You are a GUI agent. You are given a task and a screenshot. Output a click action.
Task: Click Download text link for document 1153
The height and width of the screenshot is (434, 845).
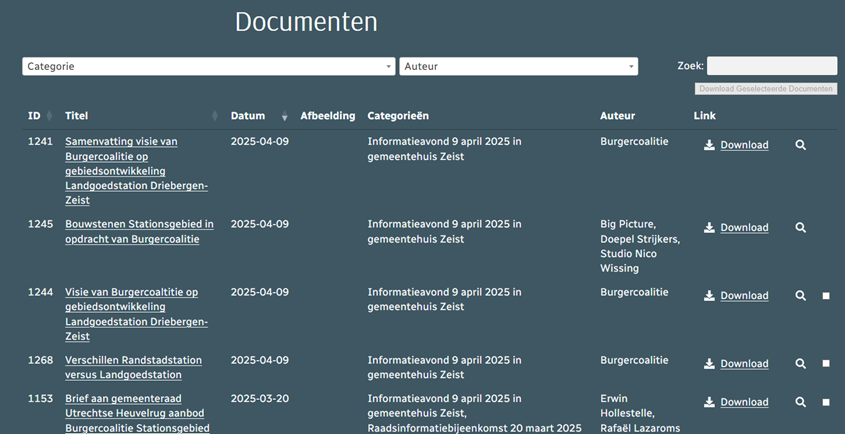coord(744,402)
